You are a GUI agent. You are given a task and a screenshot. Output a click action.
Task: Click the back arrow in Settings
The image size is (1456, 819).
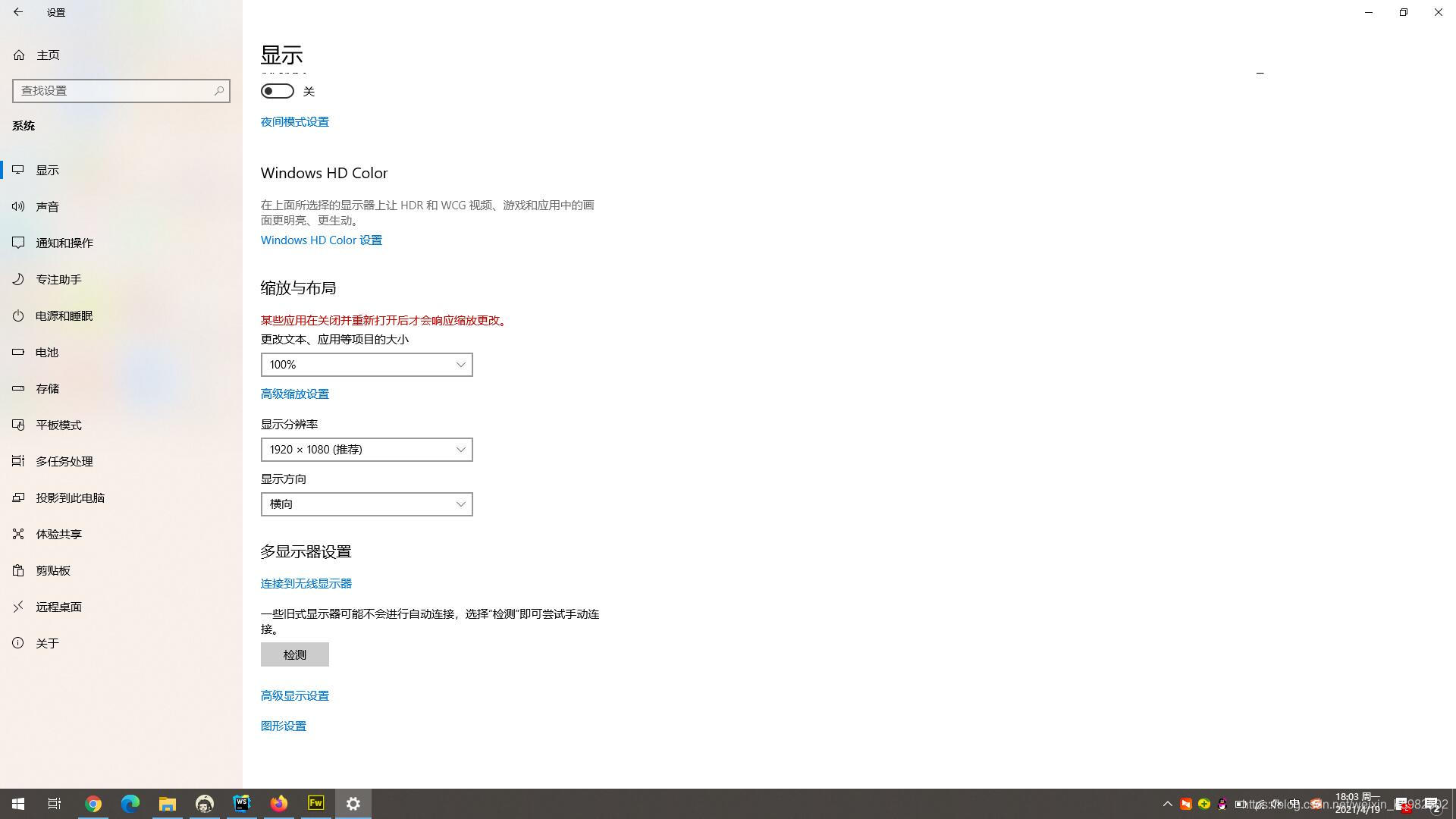pyautogui.click(x=18, y=12)
